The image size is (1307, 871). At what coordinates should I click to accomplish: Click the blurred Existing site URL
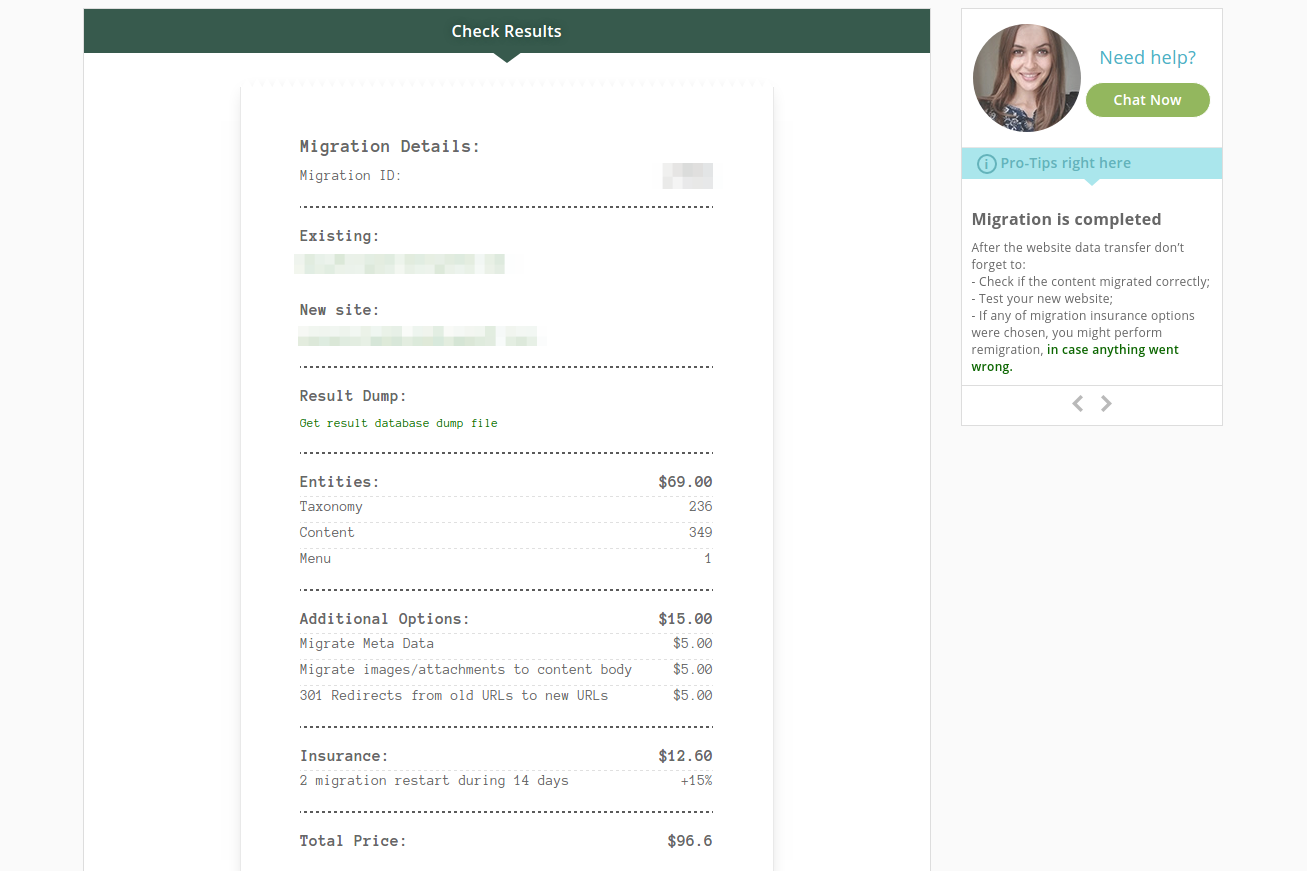[400, 264]
